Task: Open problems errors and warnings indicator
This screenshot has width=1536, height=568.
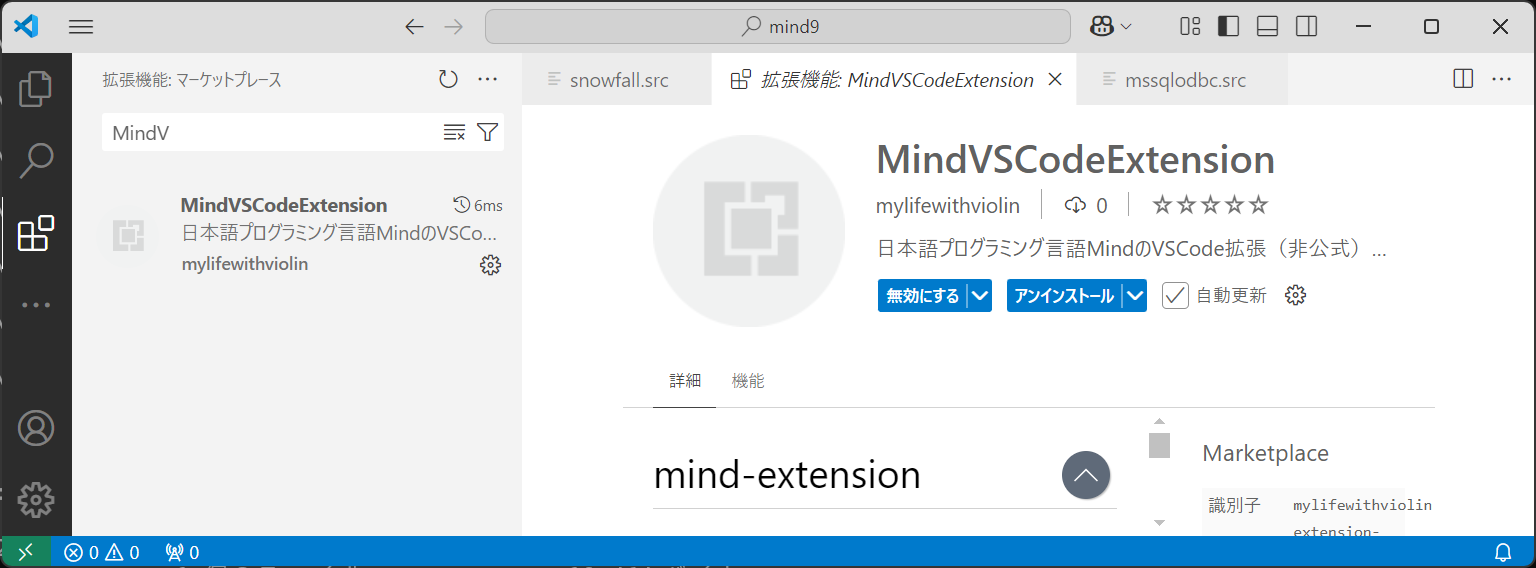Action: tap(102, 552)
